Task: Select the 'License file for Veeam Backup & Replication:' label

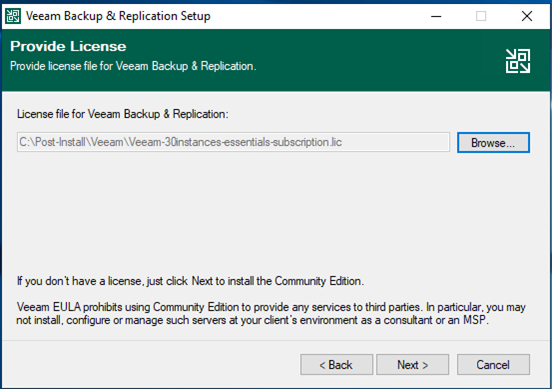Action: coord(123,114)
